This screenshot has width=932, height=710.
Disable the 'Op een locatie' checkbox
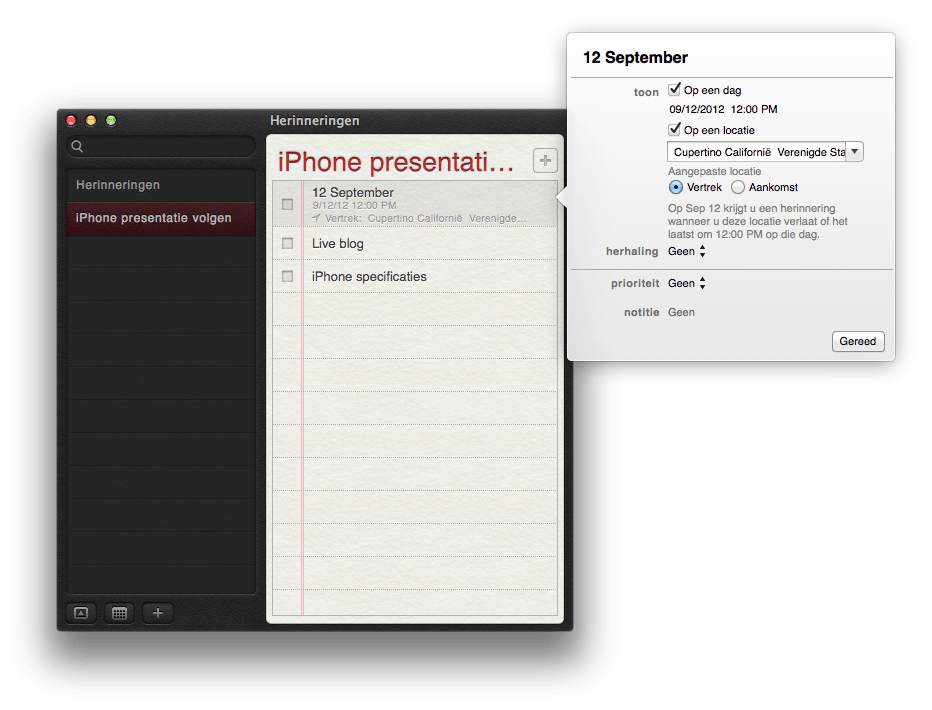(x=675, y=130)
